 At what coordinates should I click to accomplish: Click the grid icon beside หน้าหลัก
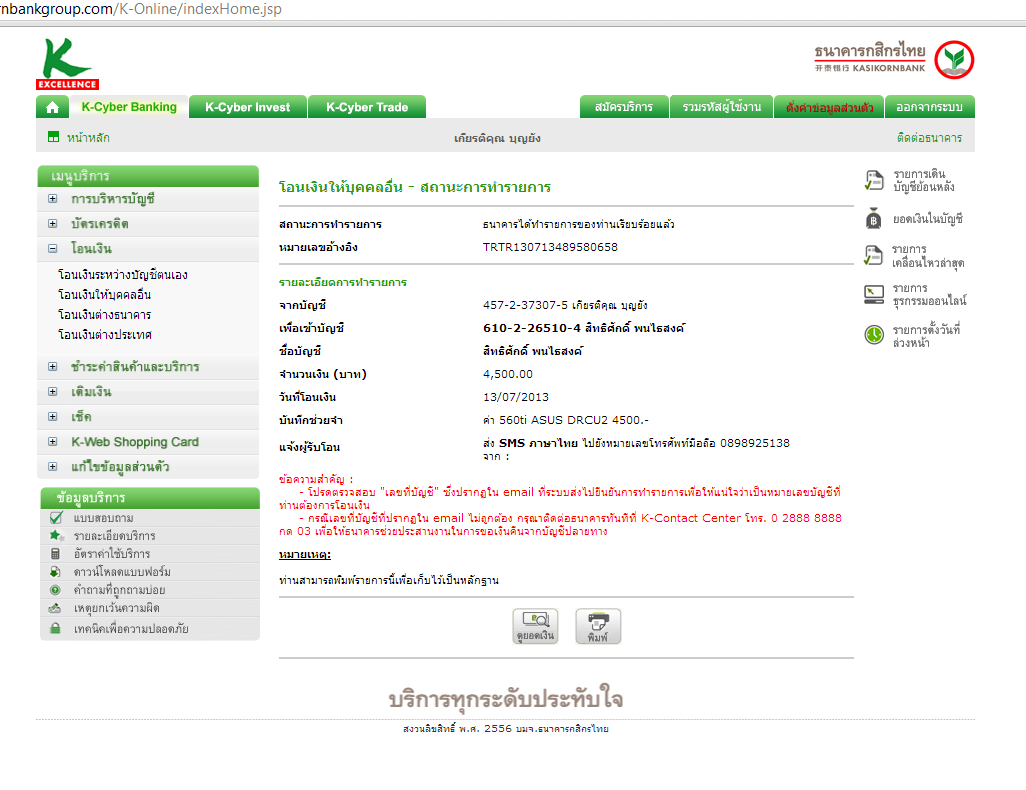pos(54,137)
